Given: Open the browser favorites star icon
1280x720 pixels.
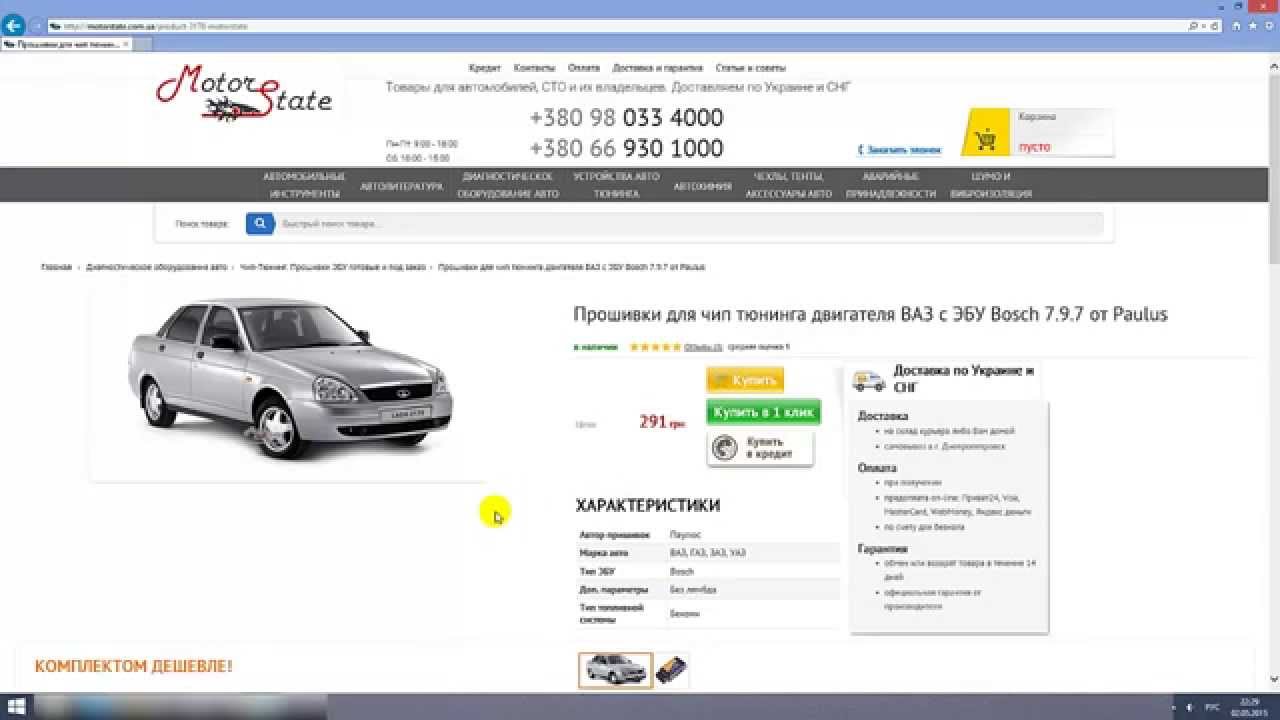Looking at the screenshot, I should 1253,26.
